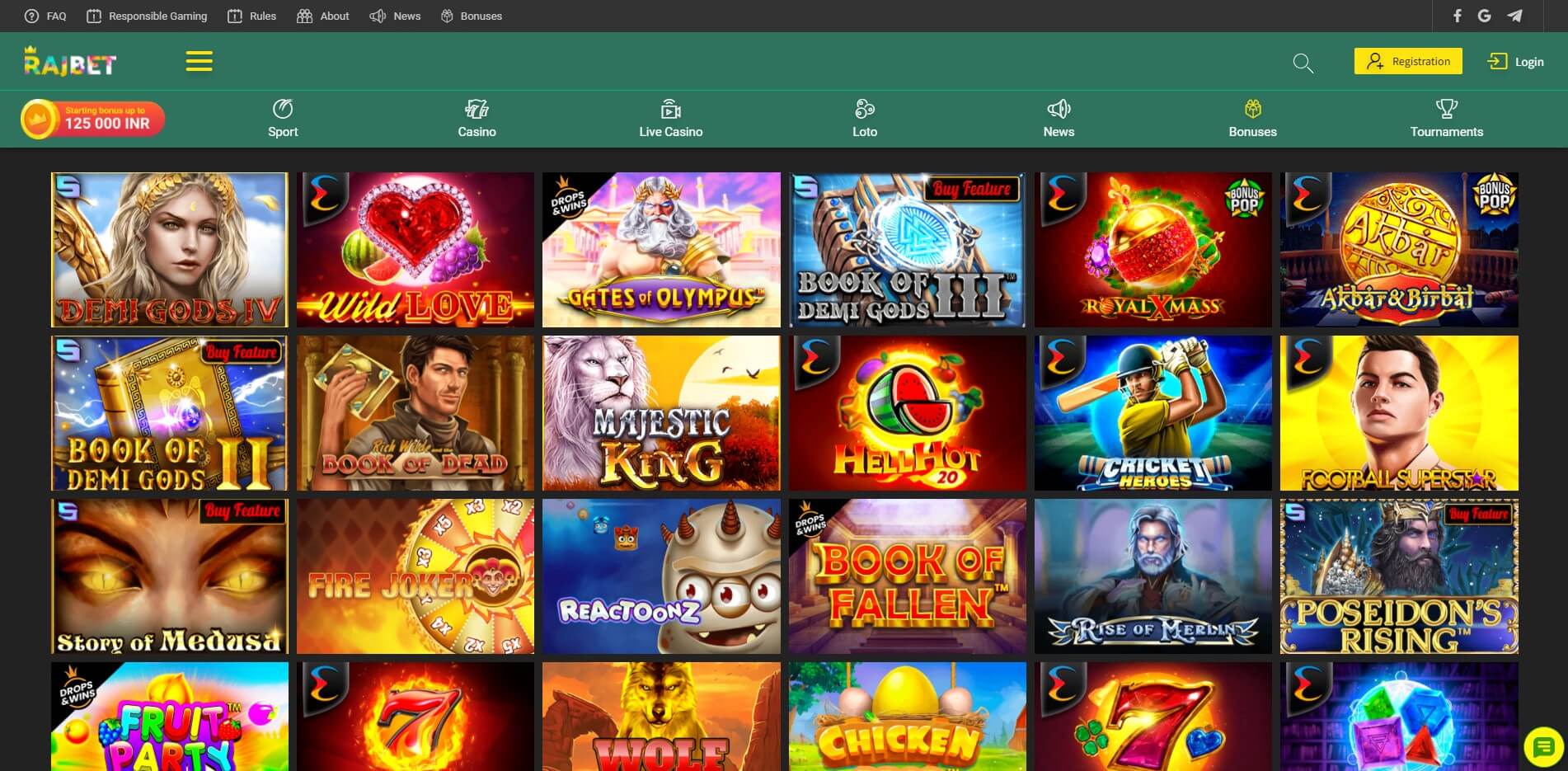This screenshot has height=771, width=1568.
Task: Open the Demi Gods IV game
Action: pos(170,250)
